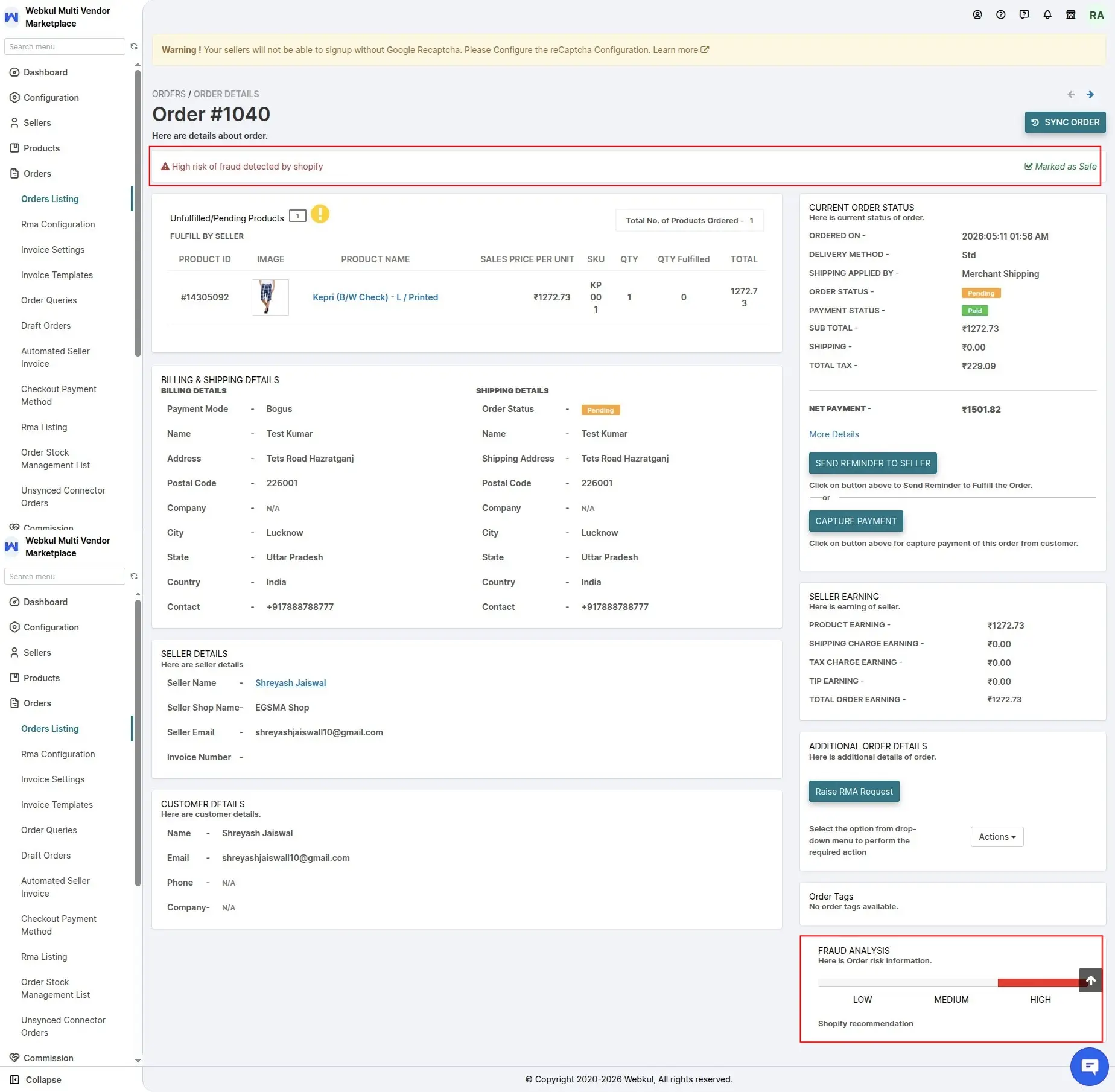Click the Kepri product thumbnail image
Screen dimensions: 1115x1092
click(x=270, y=297)
